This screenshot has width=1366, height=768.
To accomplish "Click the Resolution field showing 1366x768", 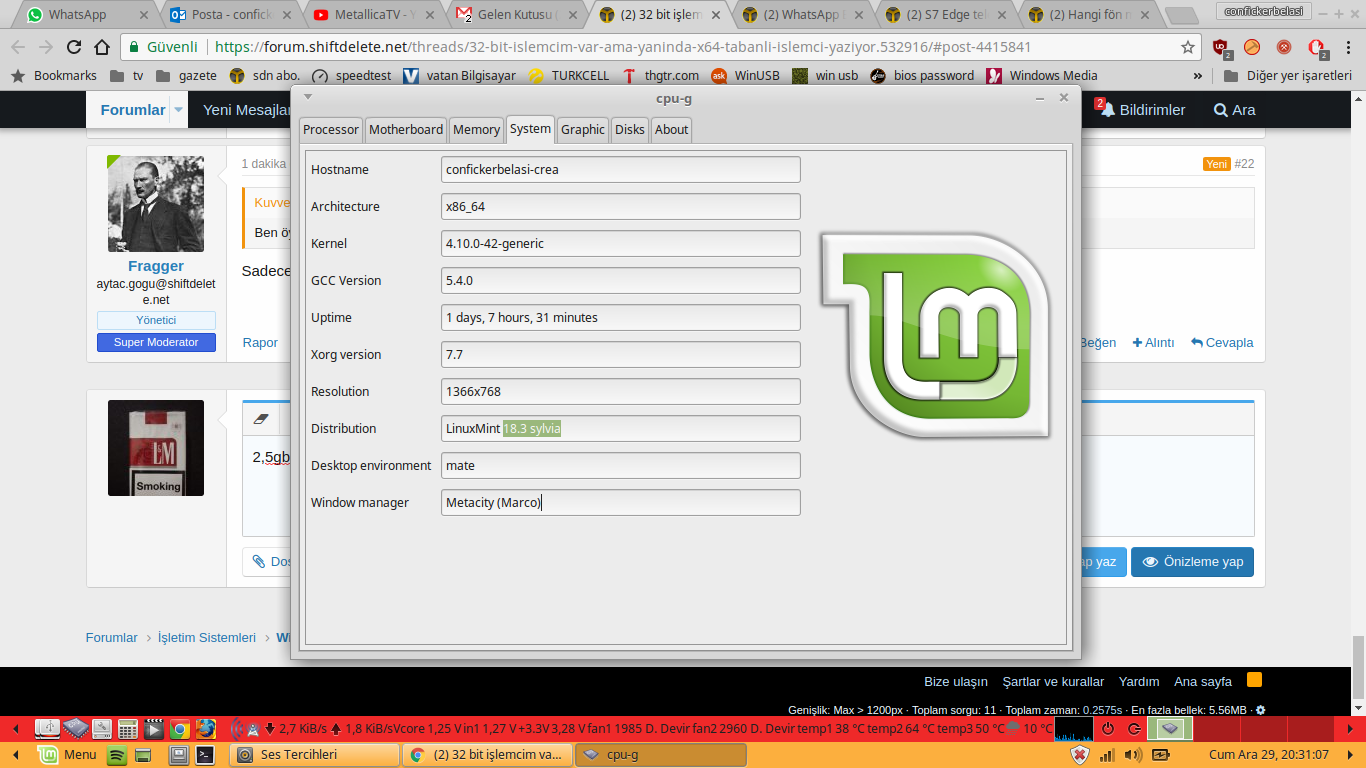I will click(621, 391).
